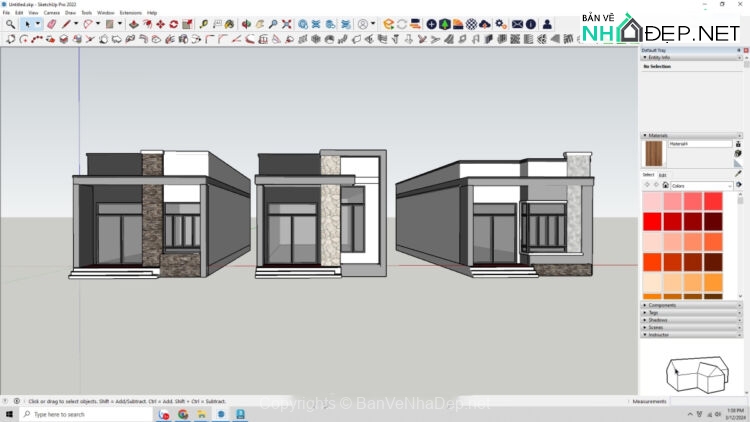The height and width of the screenshot is (422, 750).
Task: Select the Paint Bucket tool
Action: coord(232,24)
